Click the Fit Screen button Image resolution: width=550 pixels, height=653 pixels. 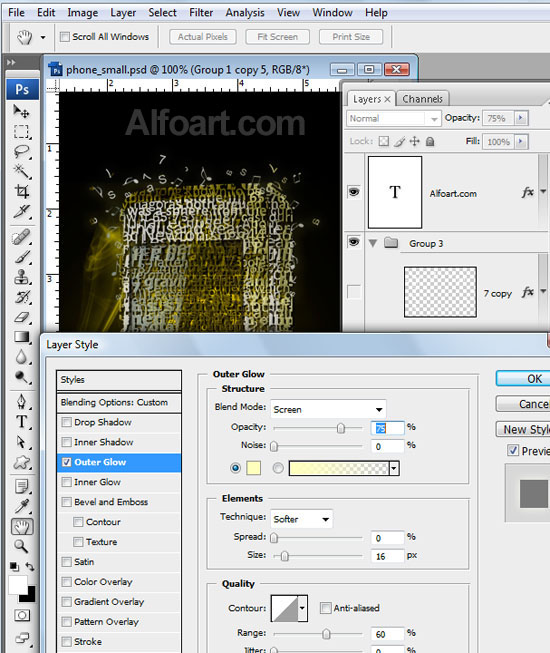(x=277, y=37)
